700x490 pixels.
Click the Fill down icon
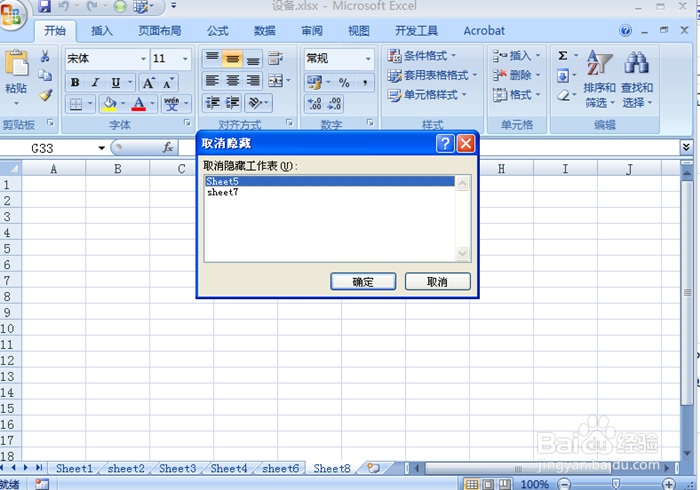pyautogui.click(x=563, y=75)
